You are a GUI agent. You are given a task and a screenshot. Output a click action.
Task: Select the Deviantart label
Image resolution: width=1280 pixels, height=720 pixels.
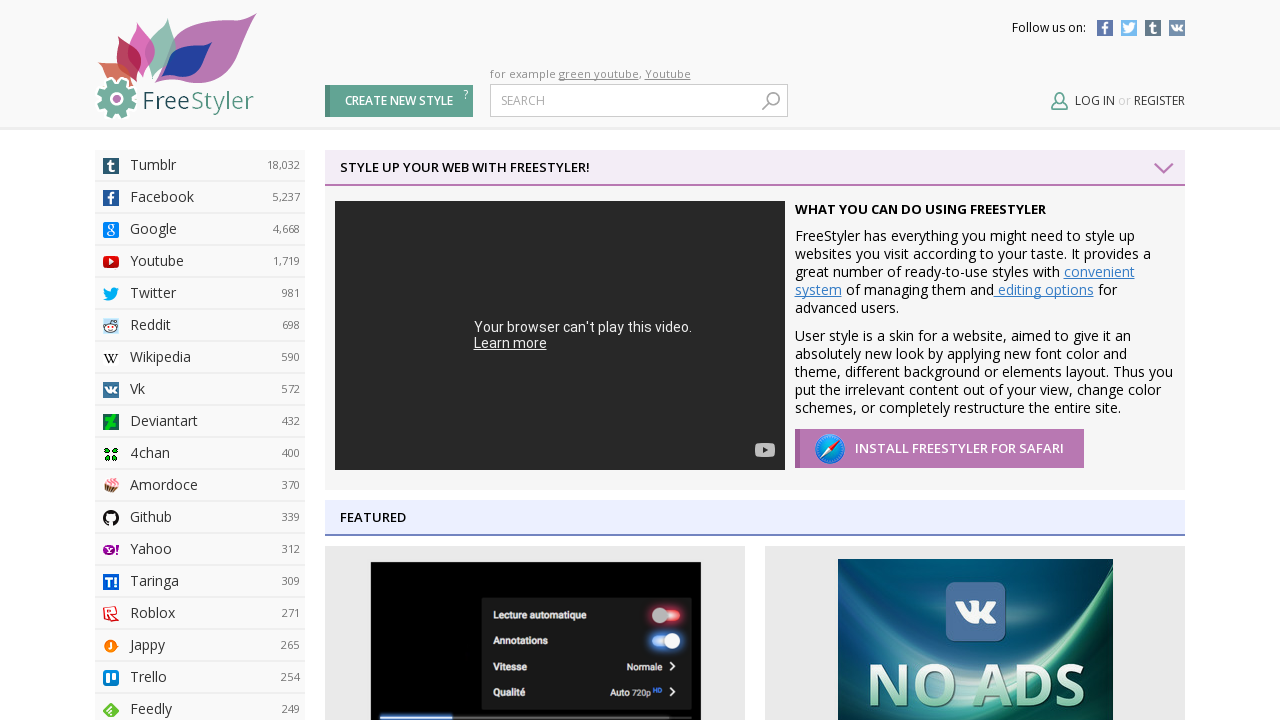pyautogui.click(x=164, y=422)
